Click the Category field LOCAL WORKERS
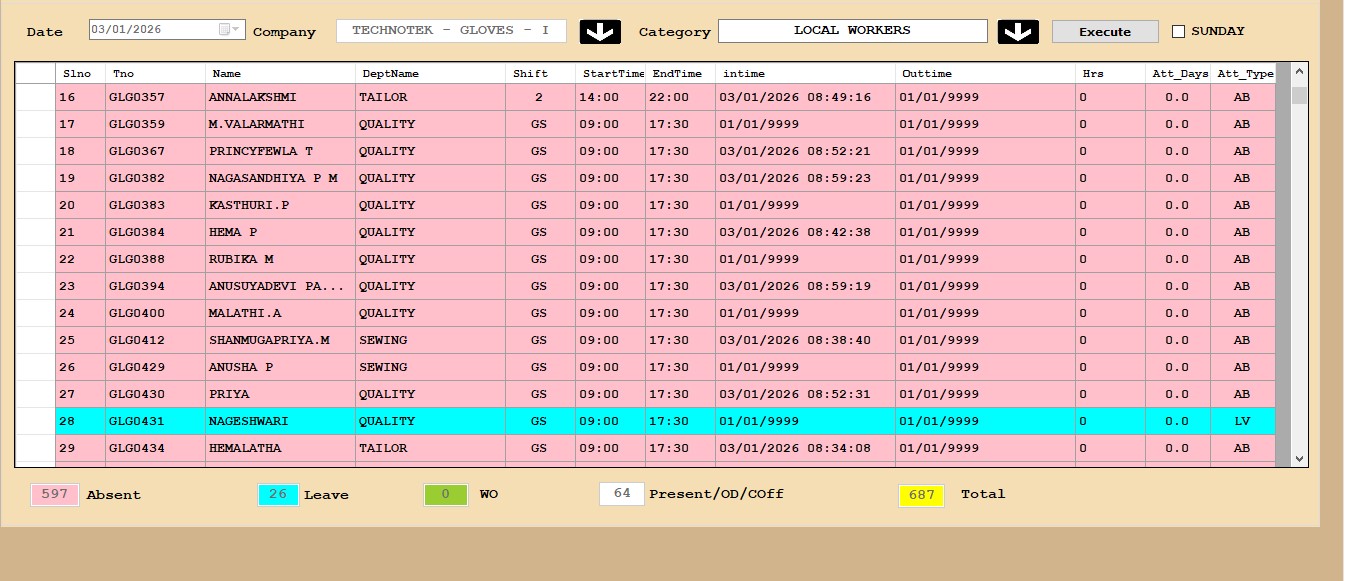1345x581 pixels. [x=852, y=31]
